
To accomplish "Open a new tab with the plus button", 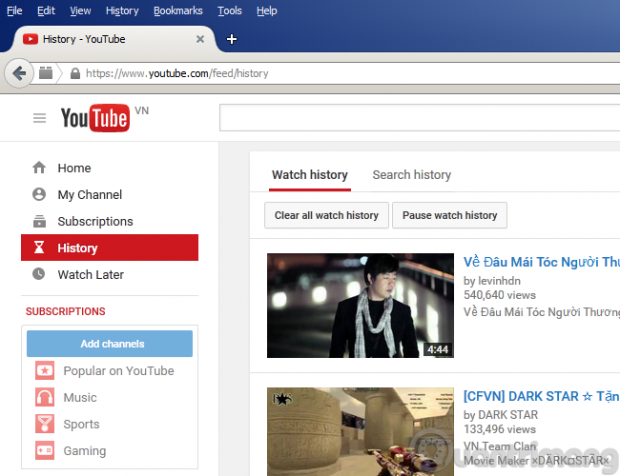I will tap(232, 39).
